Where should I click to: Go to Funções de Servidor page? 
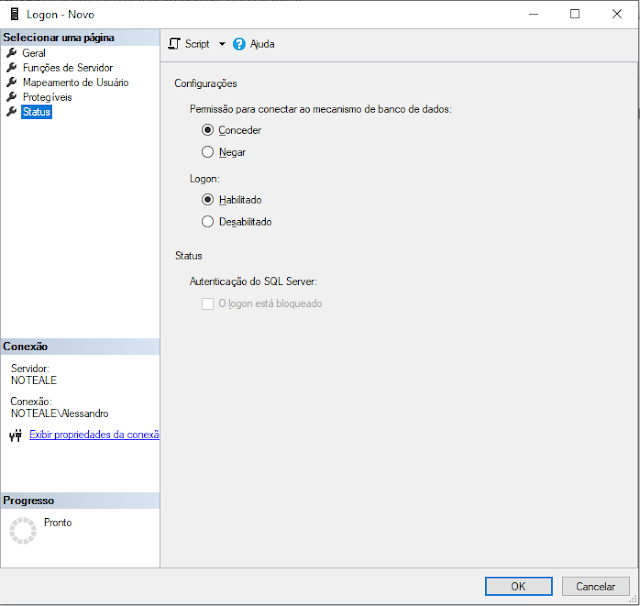68,68
